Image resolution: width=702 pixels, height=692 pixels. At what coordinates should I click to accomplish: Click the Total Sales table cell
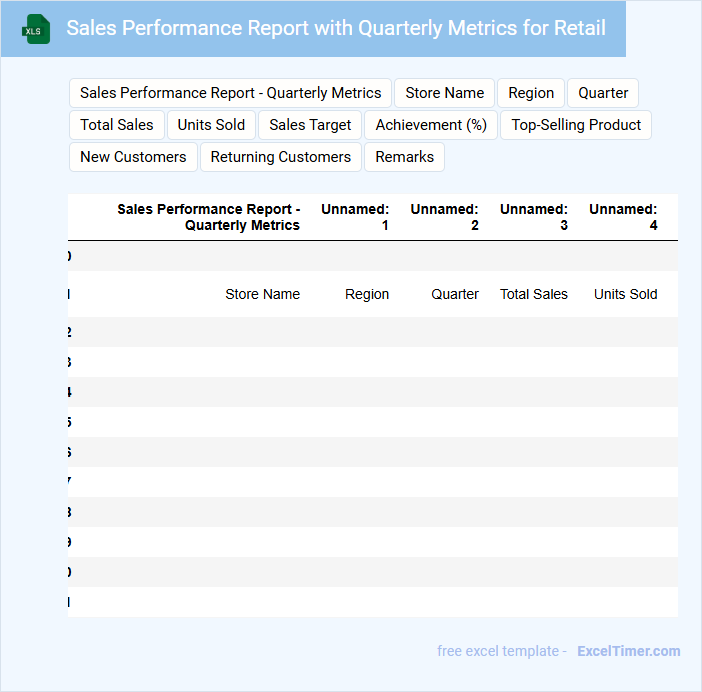point(534,294)
